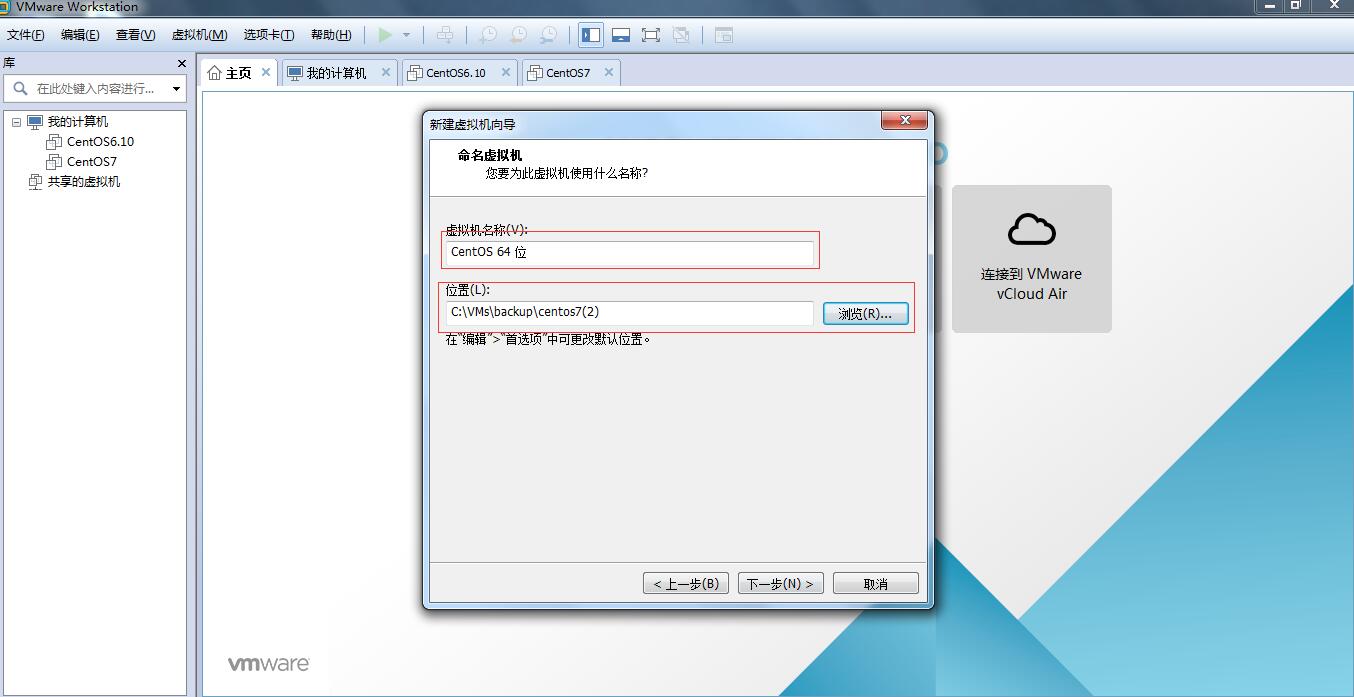Screen dimensions: 1354x697
Task: Close the 主页 tab
Action: pyautogui.click(x=266, y=72)
